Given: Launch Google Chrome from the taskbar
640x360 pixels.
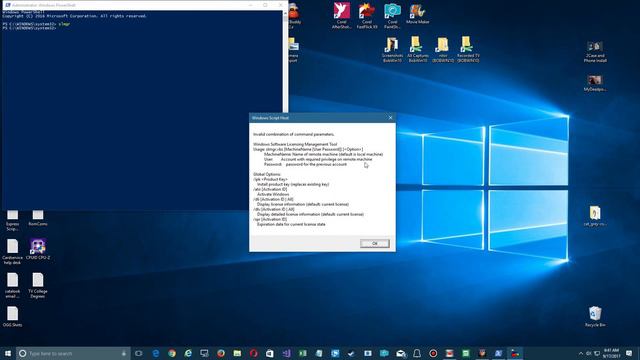Looking at the screenshot, I should 172,353.
